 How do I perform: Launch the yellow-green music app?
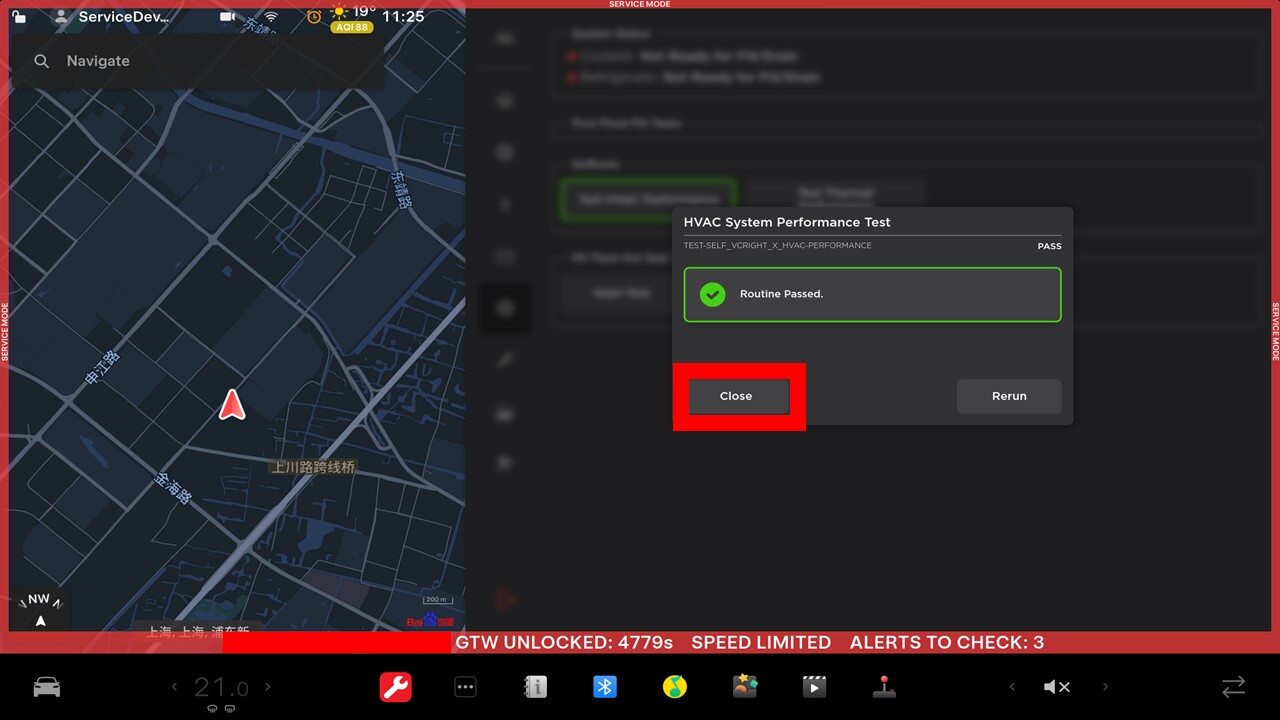pyautogui.click(x=675, y=687)
